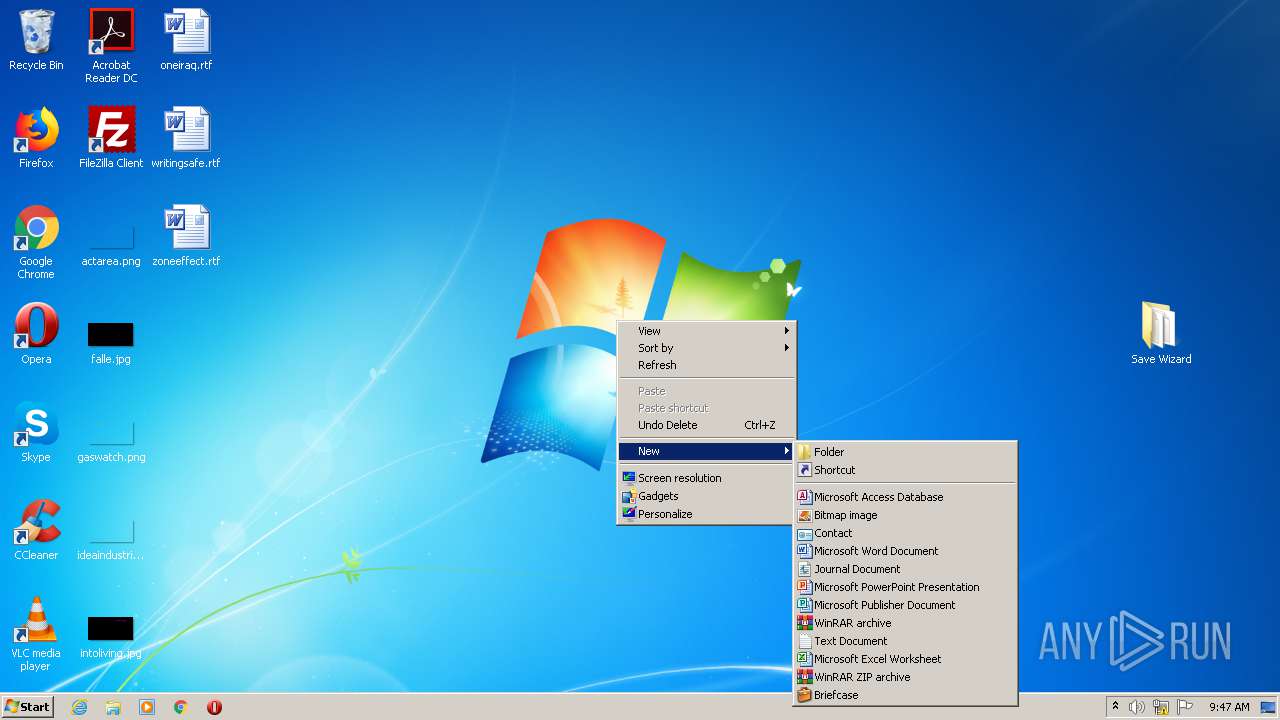Select the writingsafe.rtf document icon

point(186,138)
